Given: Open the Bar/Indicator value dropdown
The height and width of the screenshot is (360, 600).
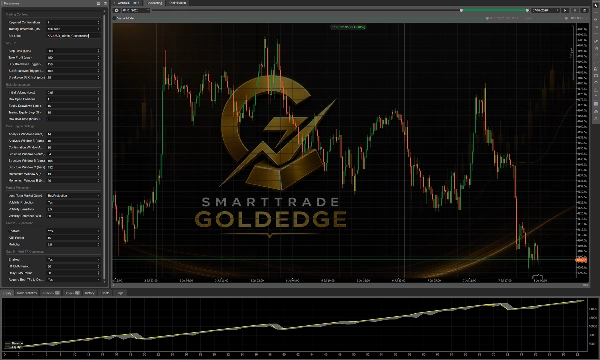Looking at the screenshot, I should point(73,195).
